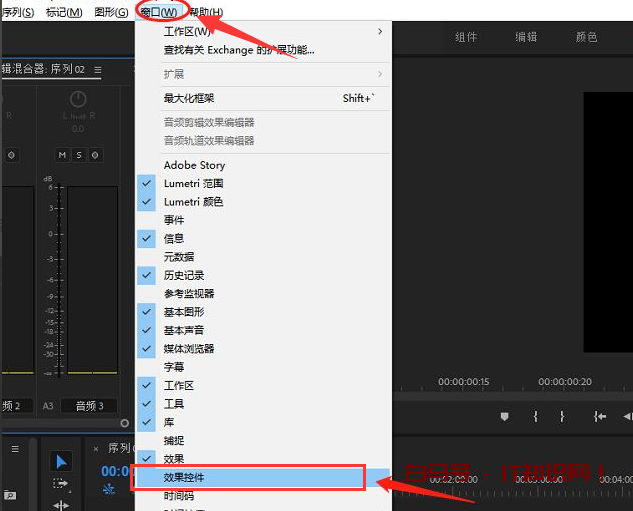Uncheck Lumetri 范围 in the Window menu
The image size is (633, 511).
pos(194,184)
